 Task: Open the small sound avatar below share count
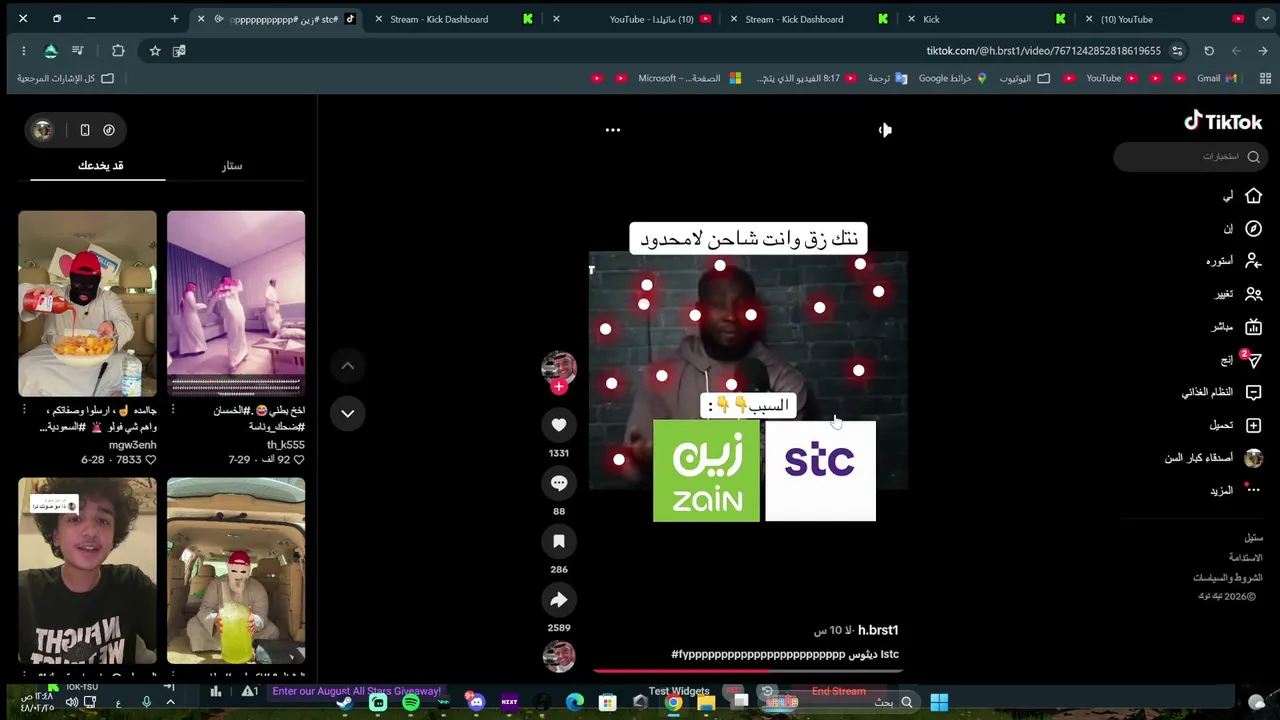tap(559, 656)
